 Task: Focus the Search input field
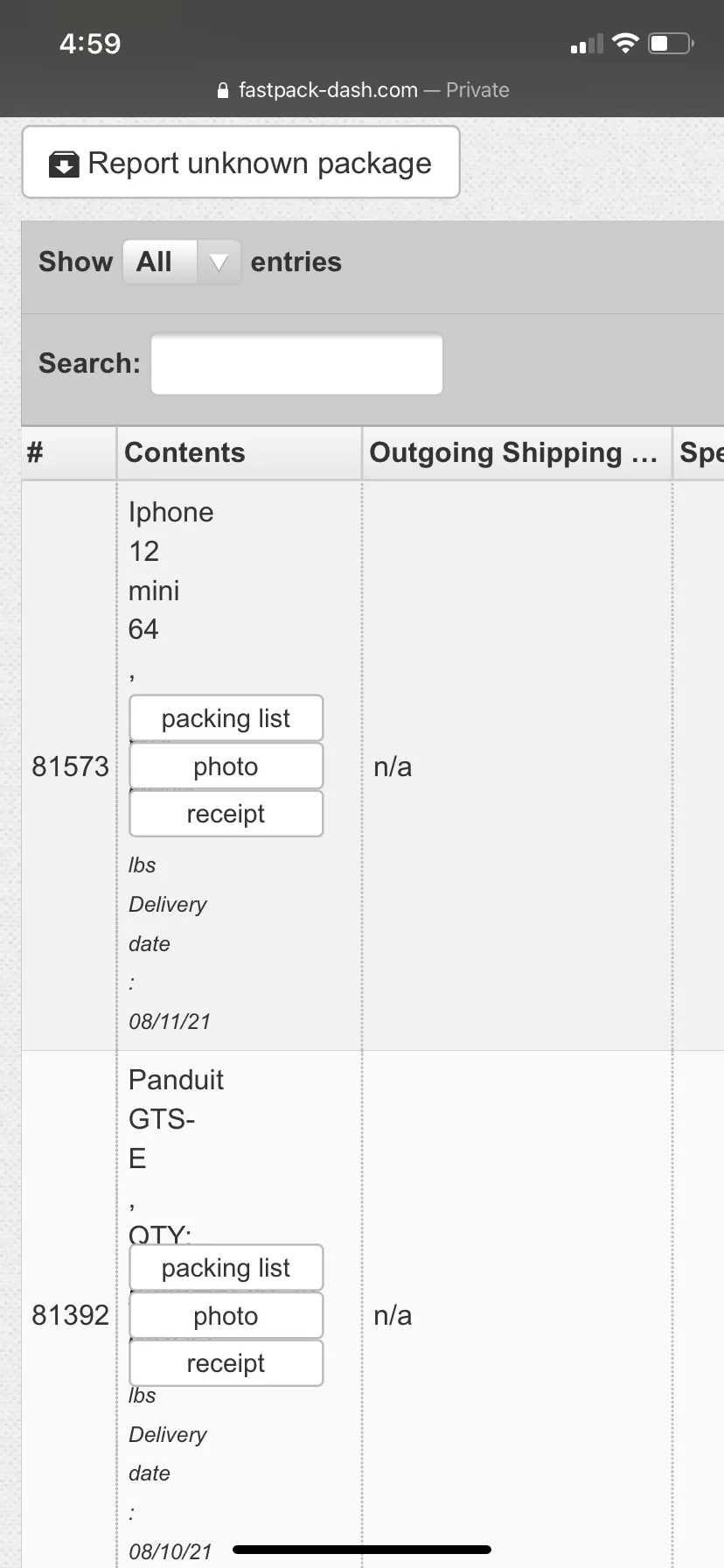pos(296,363)
